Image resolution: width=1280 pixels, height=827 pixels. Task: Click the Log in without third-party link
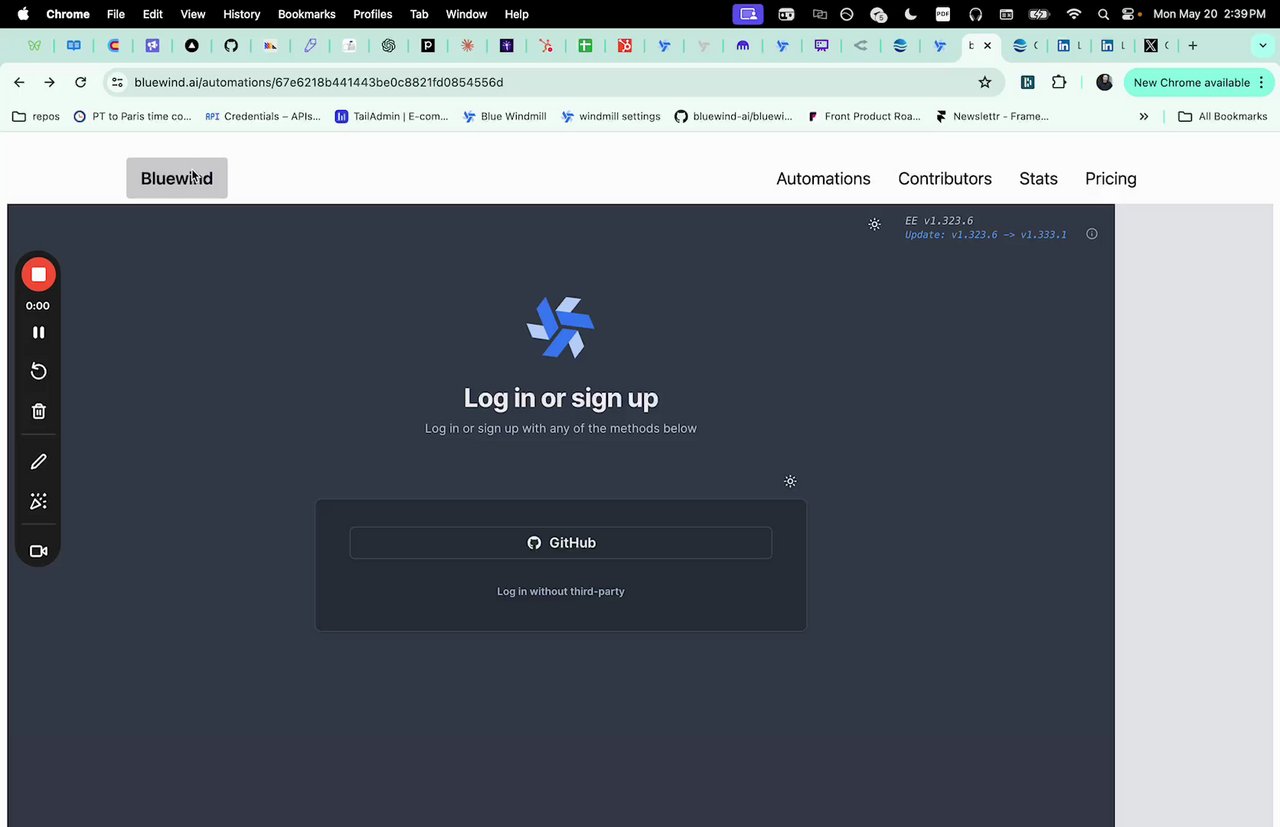(x=560, y=591)
